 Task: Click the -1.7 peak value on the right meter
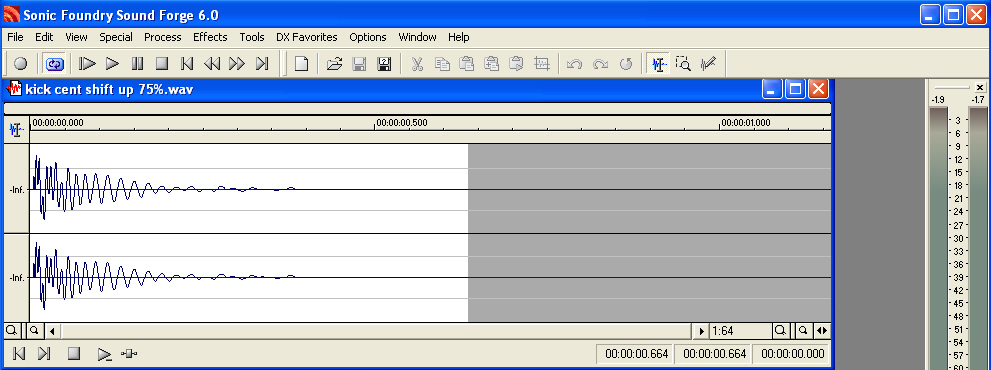tap(978, 100)
